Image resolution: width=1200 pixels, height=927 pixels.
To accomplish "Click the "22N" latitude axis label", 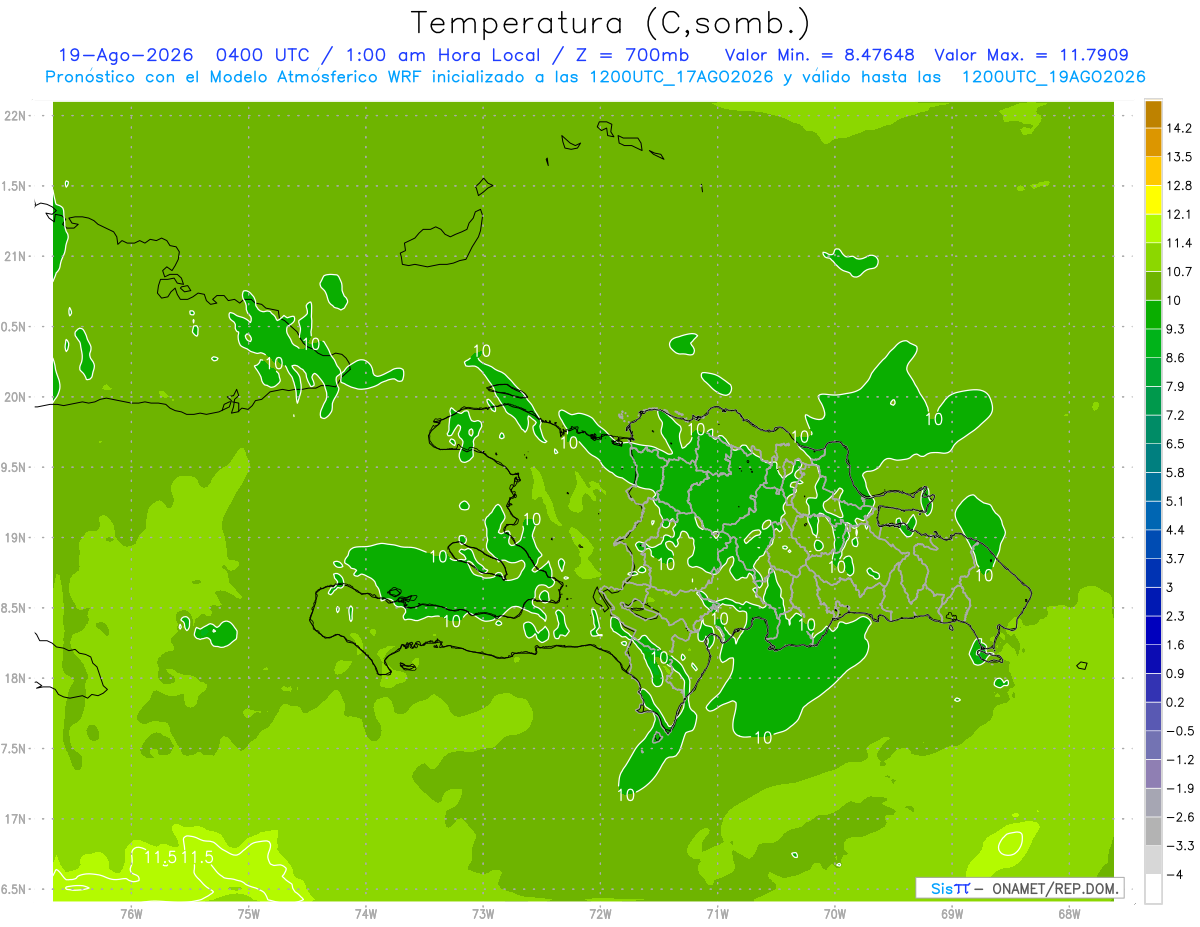I will (x=16, y=116).
